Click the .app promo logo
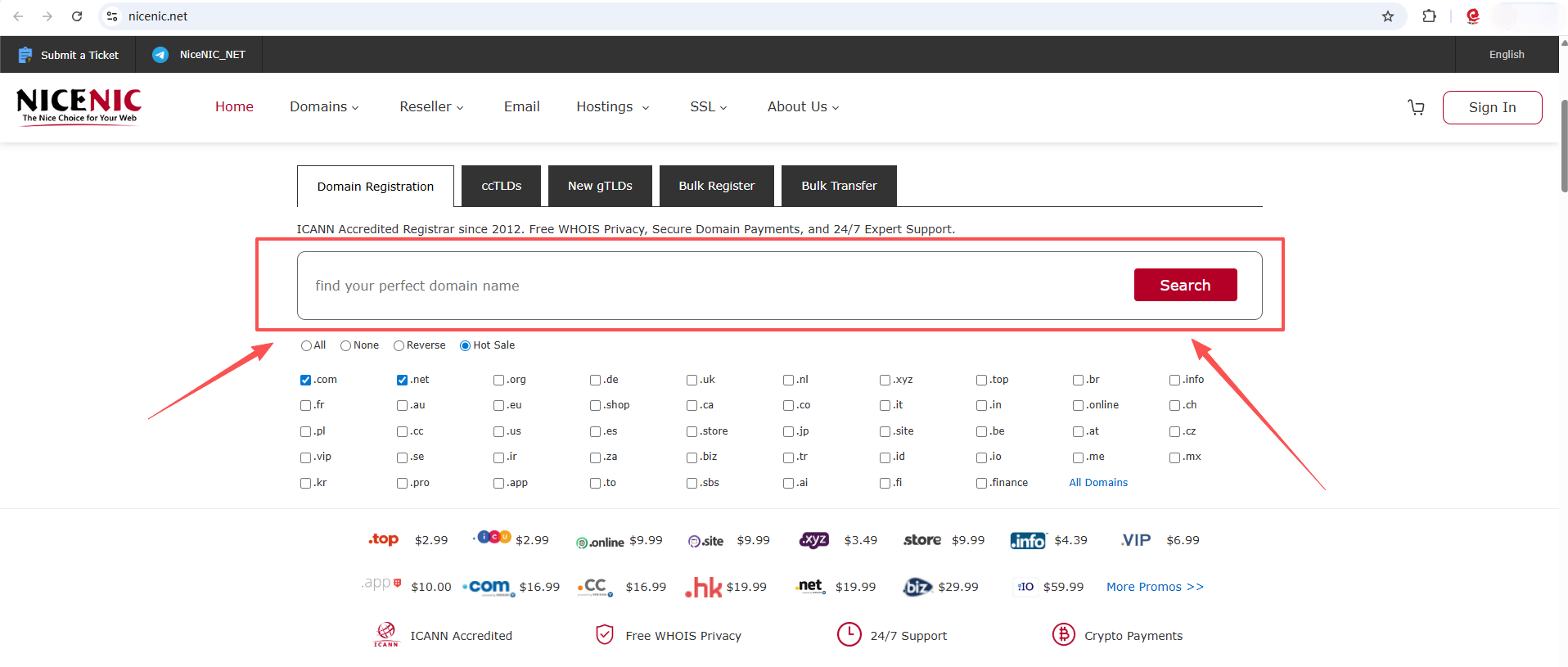This screenshot has width=1568, height=667. coord(381,584)
